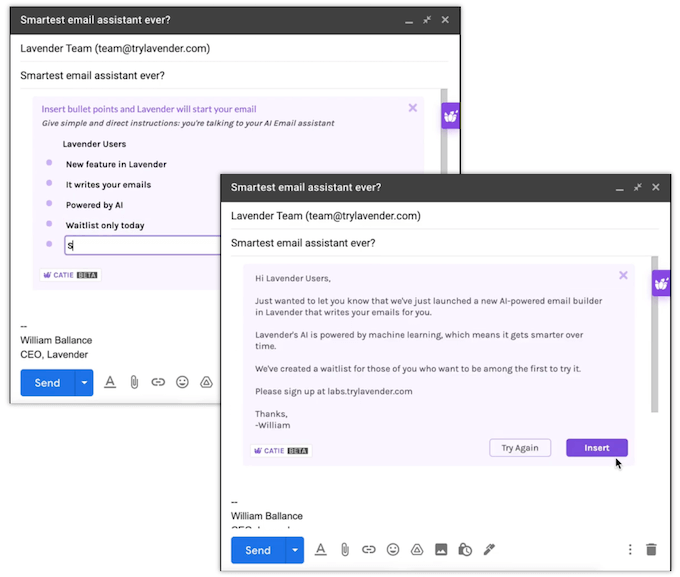Open send options arrow in front window
680x577 pixels.
(x=295, y=550)
